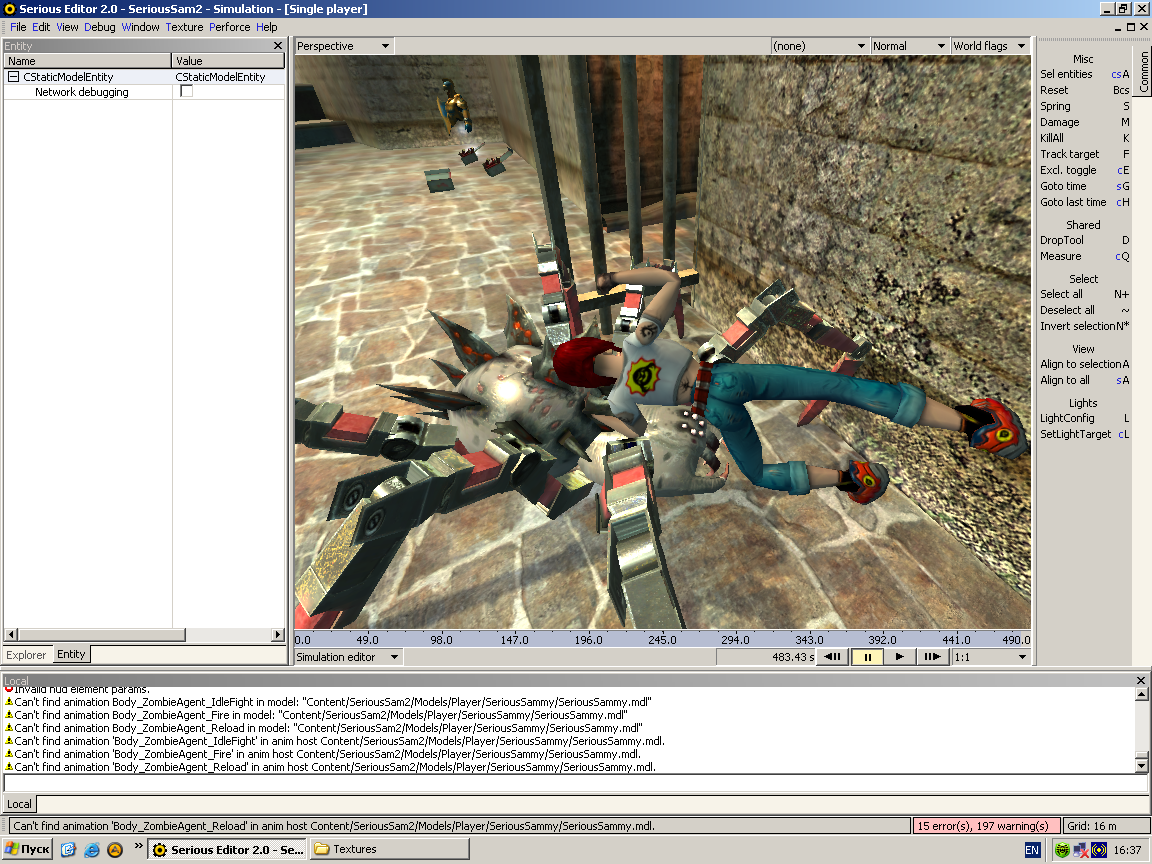Image resolution: width=1152 pixels, height=864 pixels.
Task: Click the console command input field
Action: pyautogui.click(x=575, y=784)
